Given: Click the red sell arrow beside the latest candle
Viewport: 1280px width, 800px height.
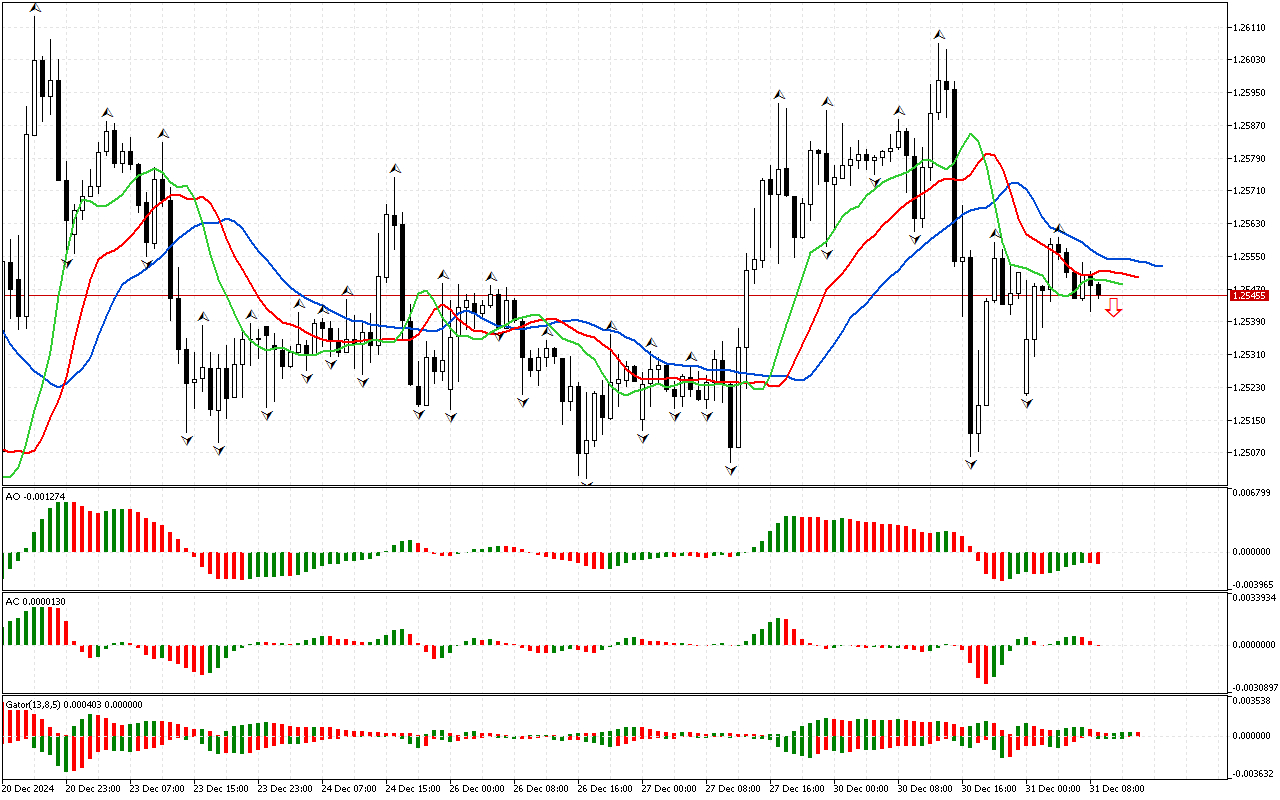Looking at the screenshot, I should tap(1113, 308).
